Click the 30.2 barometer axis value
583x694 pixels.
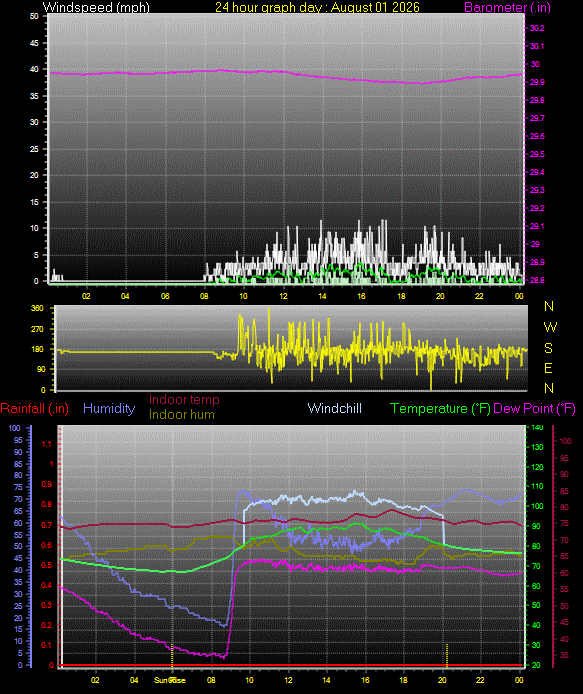(537, 28)
